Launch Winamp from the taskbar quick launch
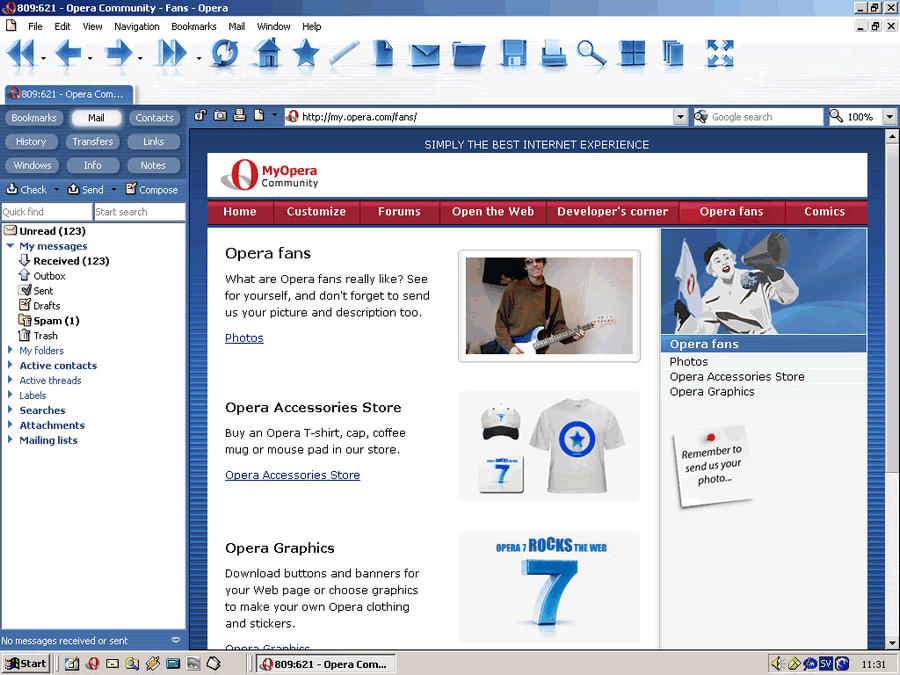Image resolution: width=900 pixels, height=675 pixels. tap(153, 663)
